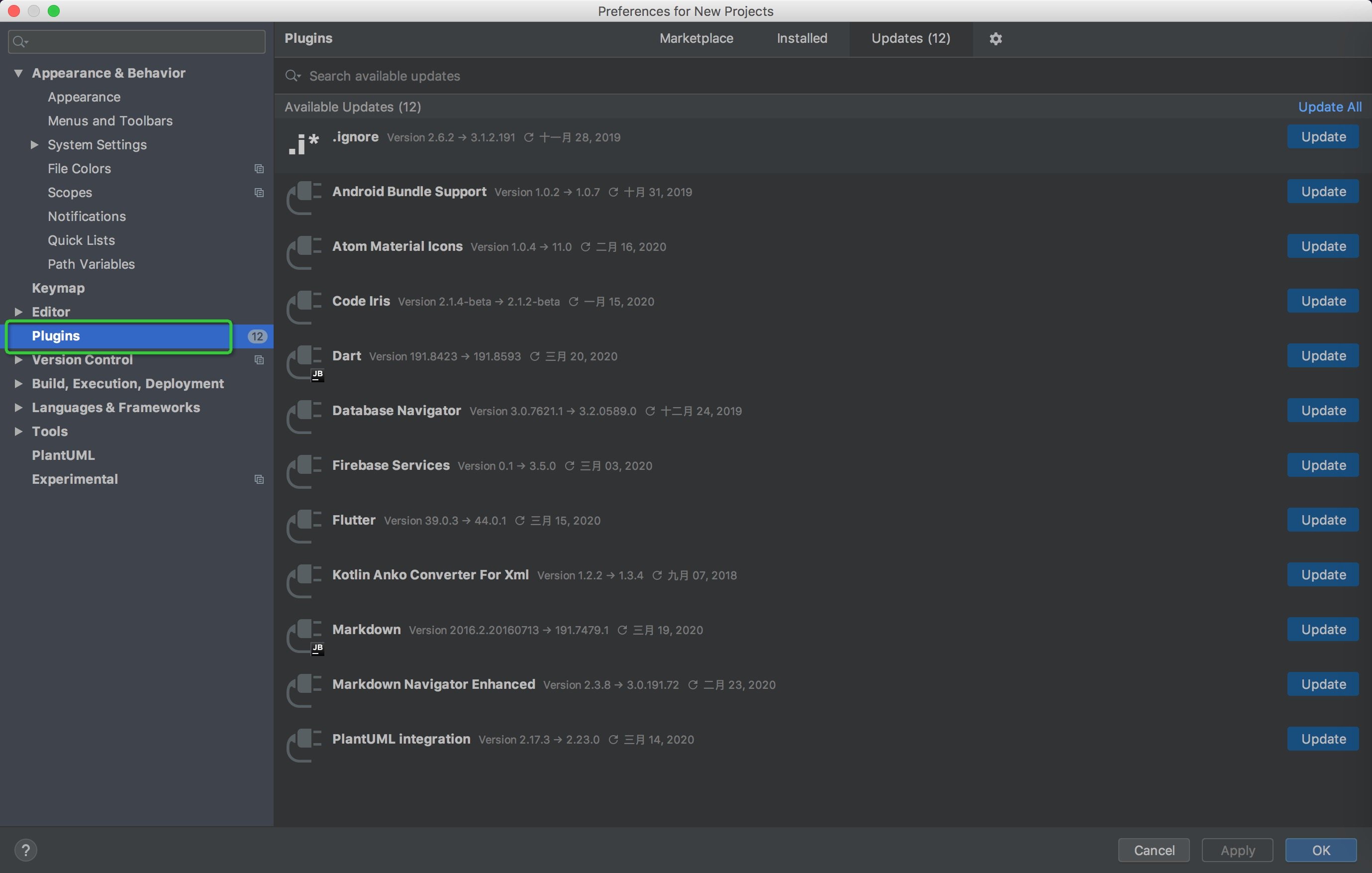Image resolution: width=1372 pixels, height=873 pixels.
Task: Click the project-level icon beside Version Control
Action: coord(259,360)
